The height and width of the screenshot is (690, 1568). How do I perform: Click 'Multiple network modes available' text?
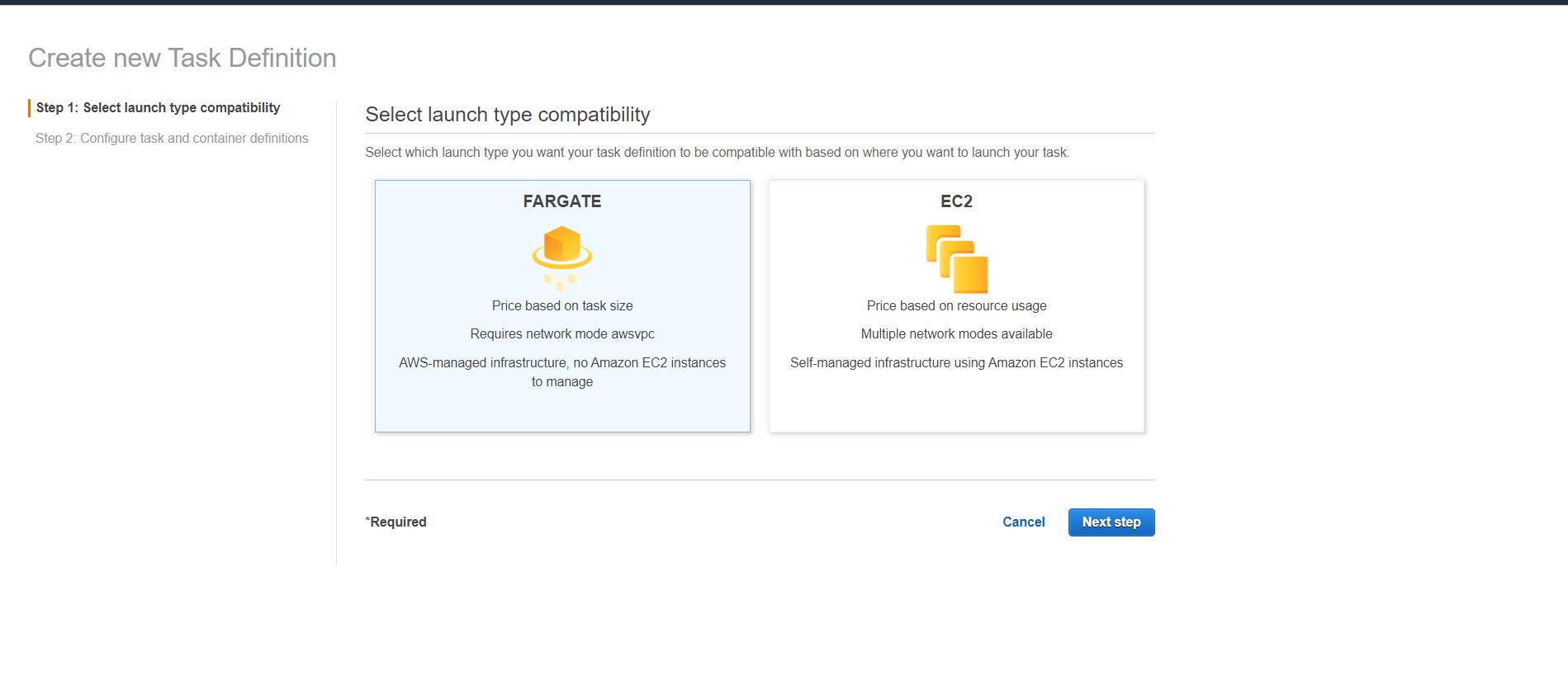pyautogui.click(x=956, y=334)
